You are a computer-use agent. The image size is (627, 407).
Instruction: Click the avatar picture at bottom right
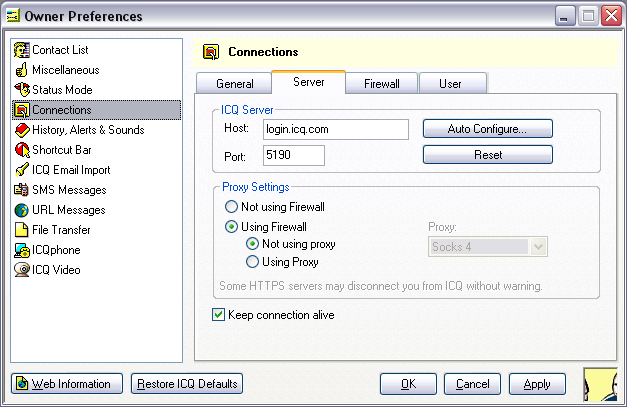tap(600, 384)
